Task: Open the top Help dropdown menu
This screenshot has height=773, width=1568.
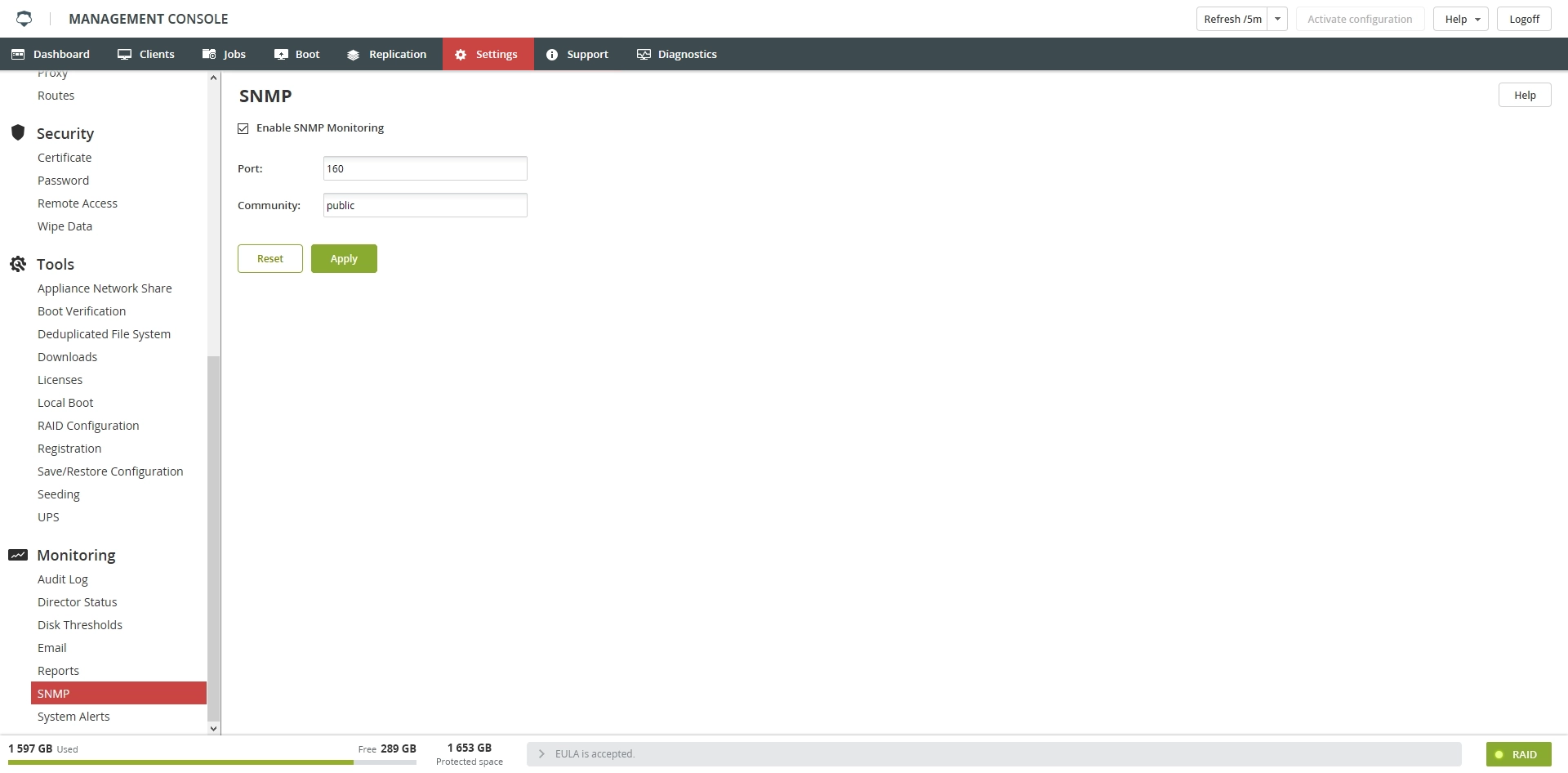Action: (x=1461, y=19)
